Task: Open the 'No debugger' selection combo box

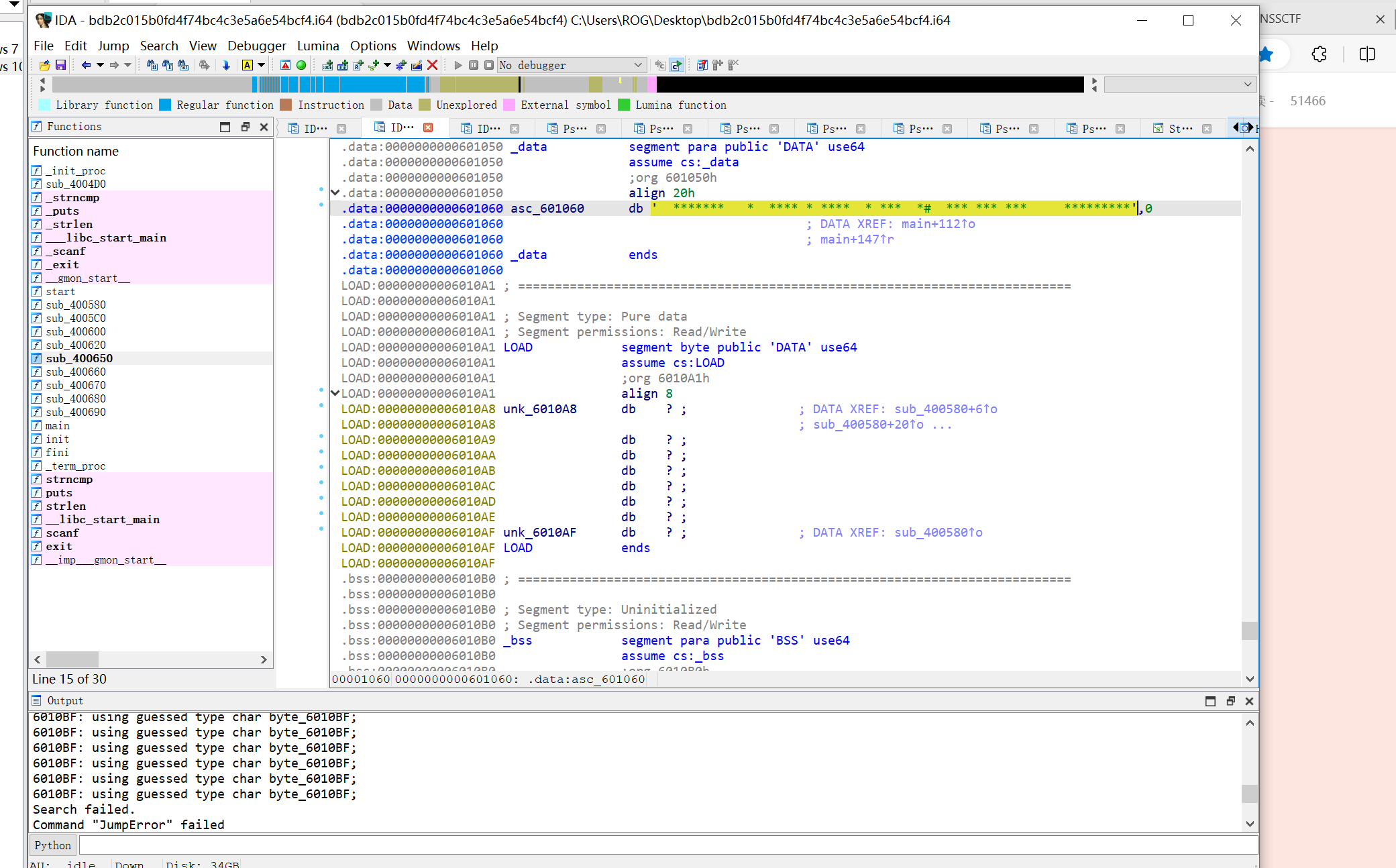Action: [x=572, y=65]
